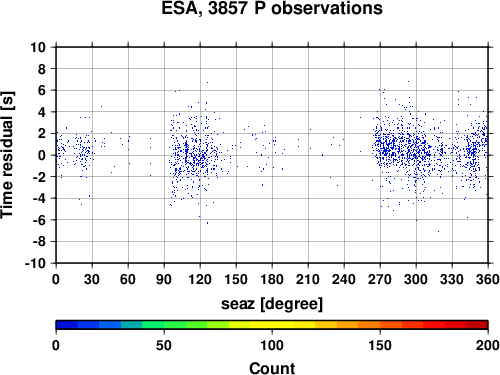500x375 pixels.
Task: Click the x-axis tick label '30'
Action: 92,279
